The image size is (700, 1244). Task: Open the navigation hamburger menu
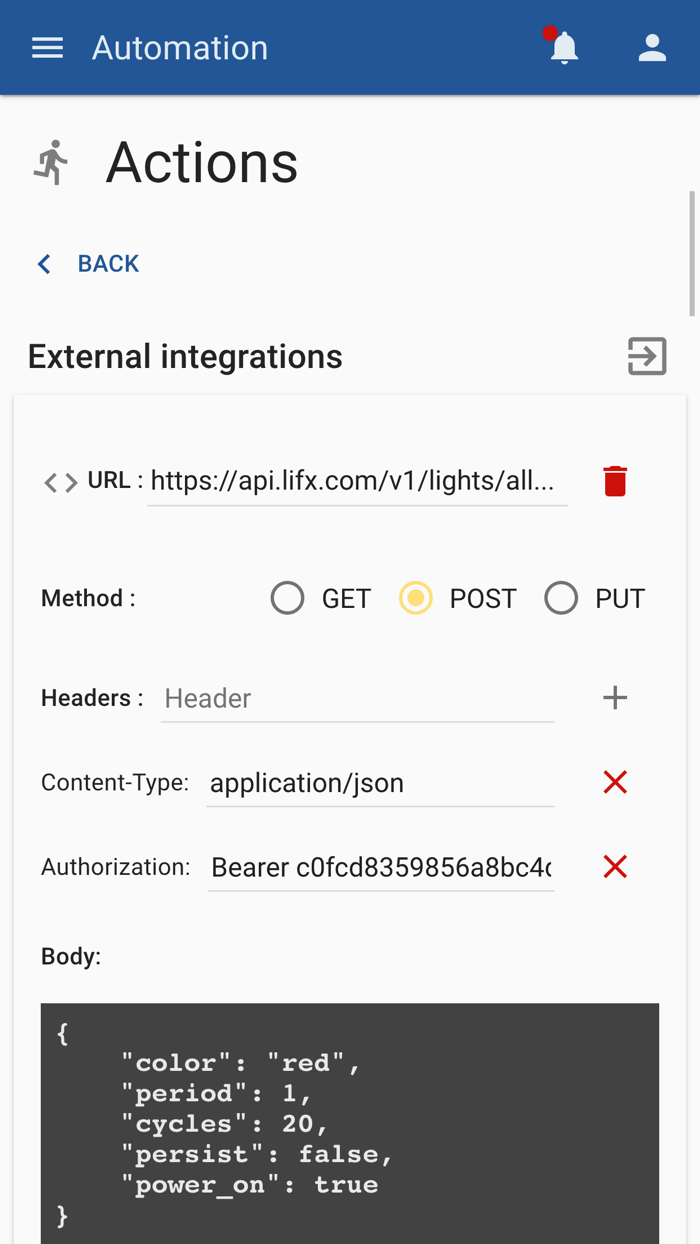pyautogui.click(x=46, y=47)
